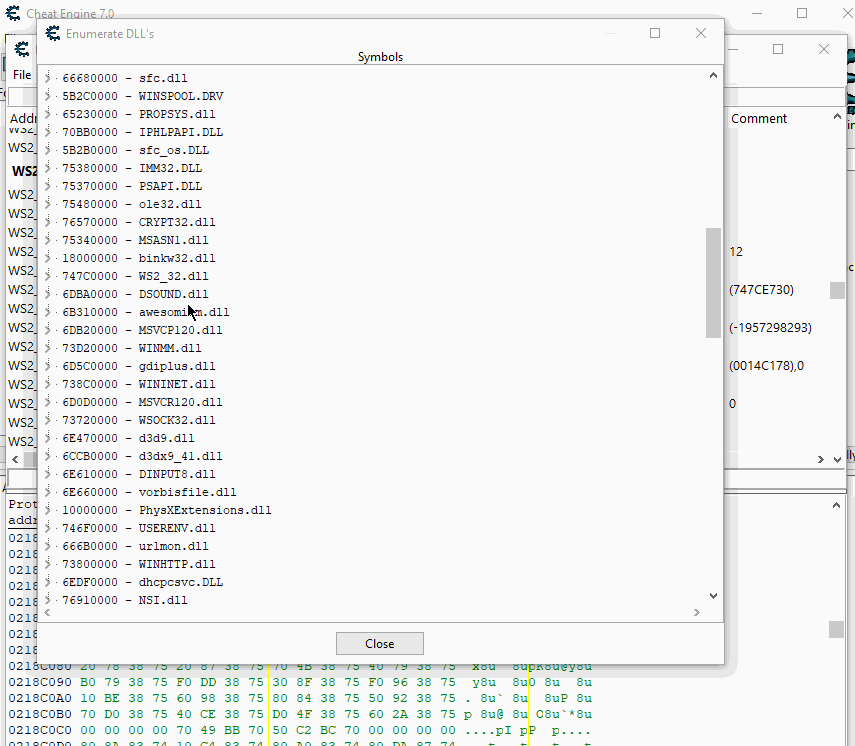Select the DSOUND.dll entry
This screenshot has width=855, height=746.
tap(135, 294)
